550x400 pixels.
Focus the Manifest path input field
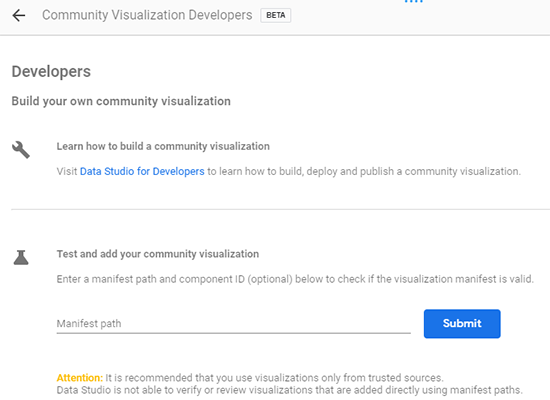click(x=234, y=324)
